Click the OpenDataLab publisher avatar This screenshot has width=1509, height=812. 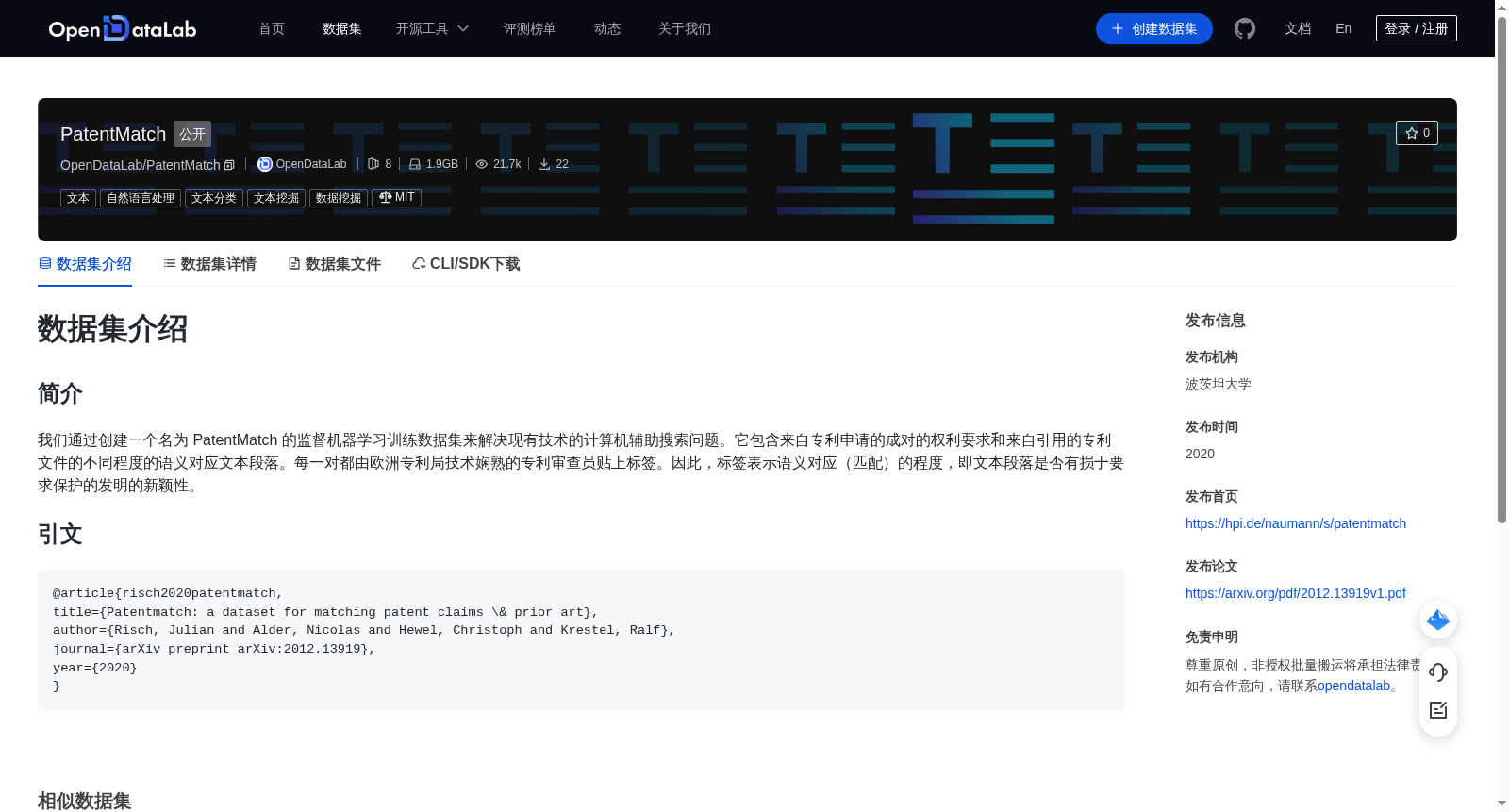click(265, 164)
